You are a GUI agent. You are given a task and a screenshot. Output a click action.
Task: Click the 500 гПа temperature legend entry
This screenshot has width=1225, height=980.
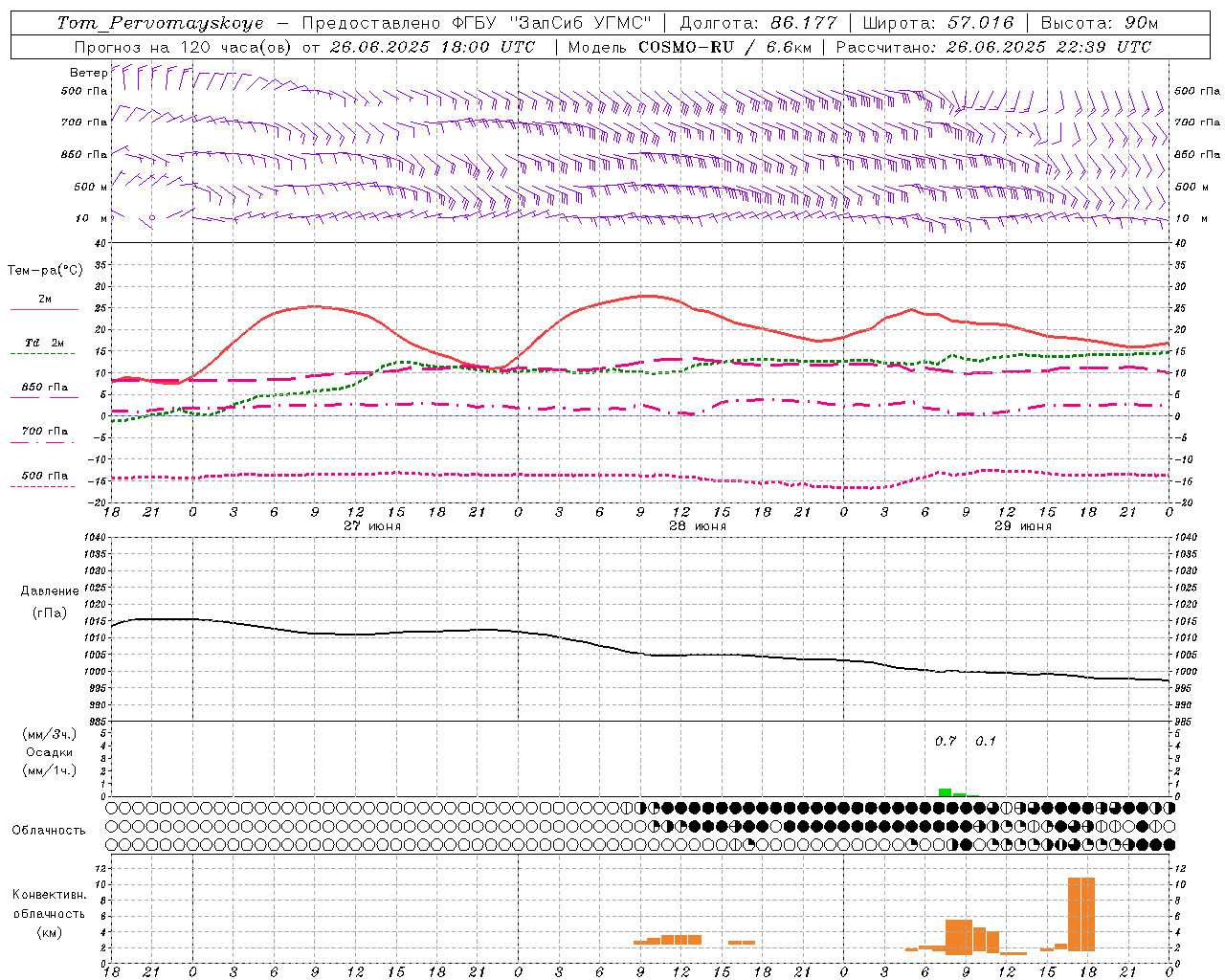(x=45, y=476)
